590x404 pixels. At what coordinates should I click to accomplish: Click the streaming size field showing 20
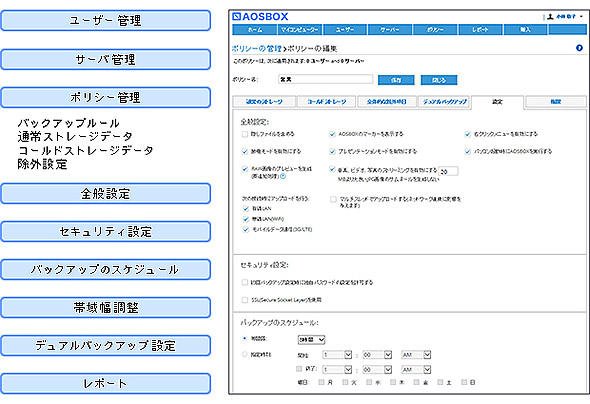pyautogui.click(x=448, y=171)
